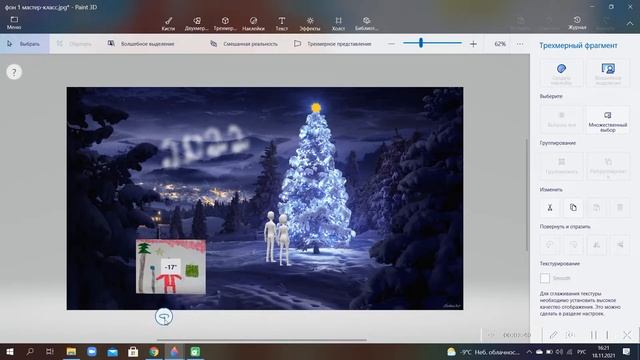This screenshot has height=360, width=640.
Task: Cut selection with the scissors icon
Action: point(550,208)
